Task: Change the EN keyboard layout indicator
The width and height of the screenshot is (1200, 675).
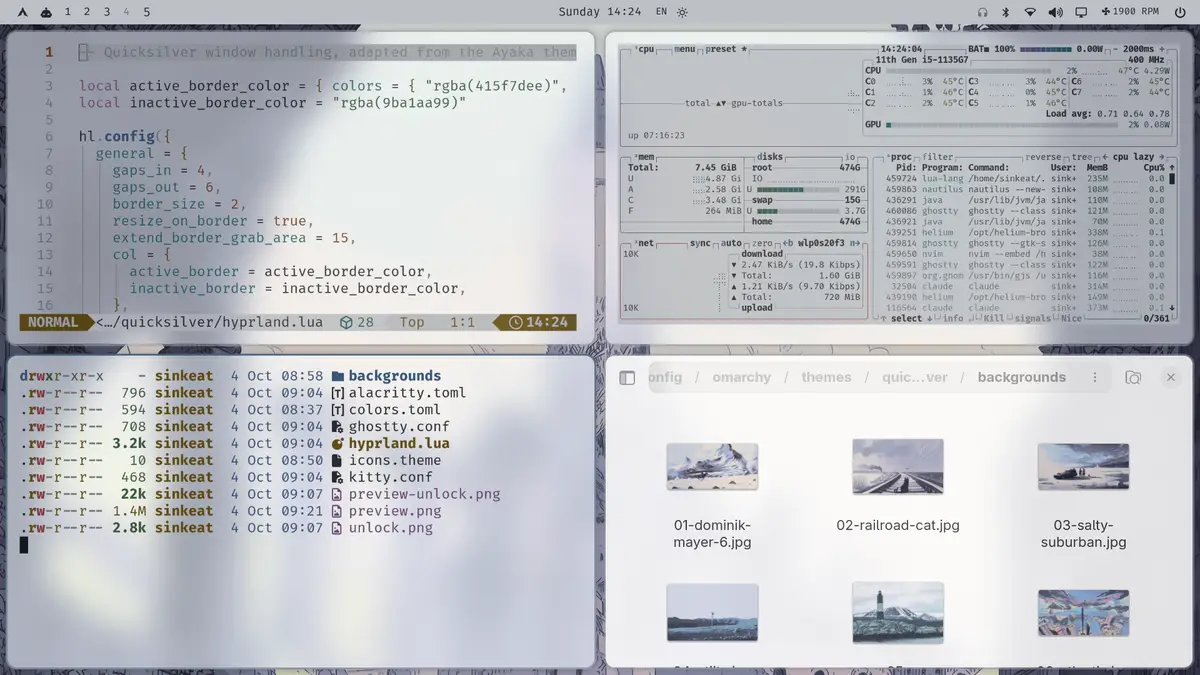Action: [x=661, y=12]
